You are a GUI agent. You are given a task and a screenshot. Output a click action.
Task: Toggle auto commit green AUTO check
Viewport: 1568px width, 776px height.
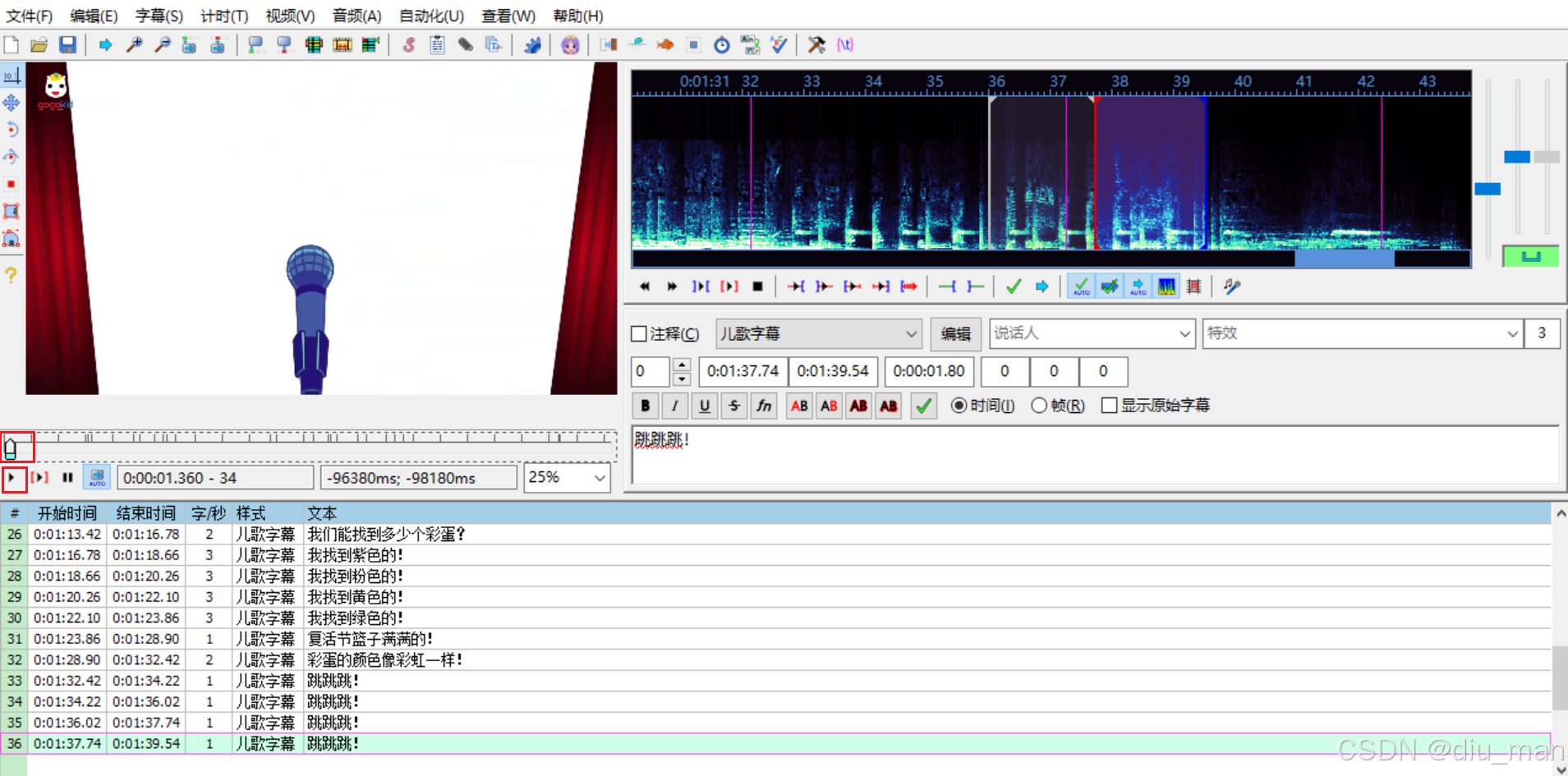[x=1082, y=286]
